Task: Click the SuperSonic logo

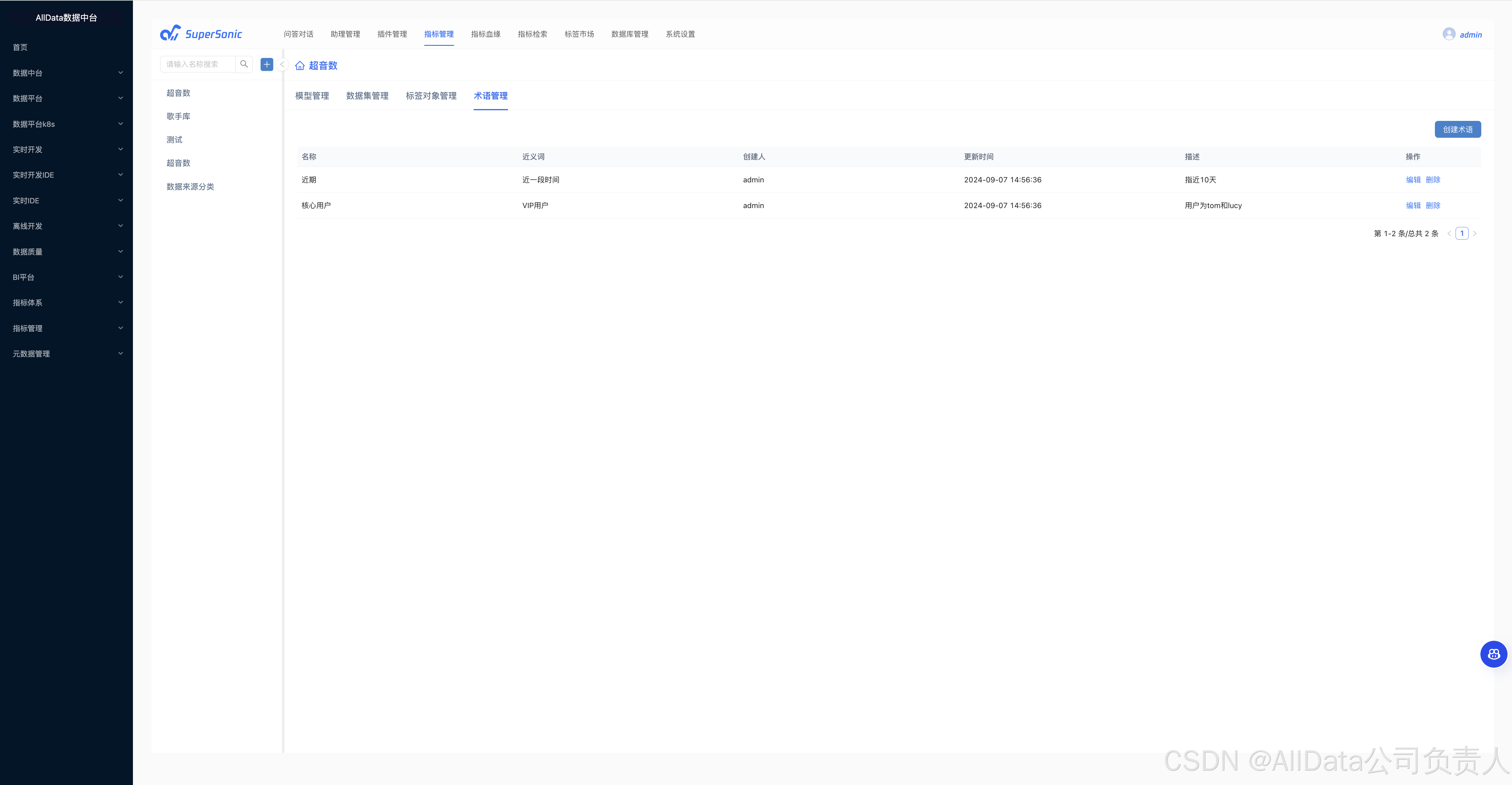Action: pos(201,33)
